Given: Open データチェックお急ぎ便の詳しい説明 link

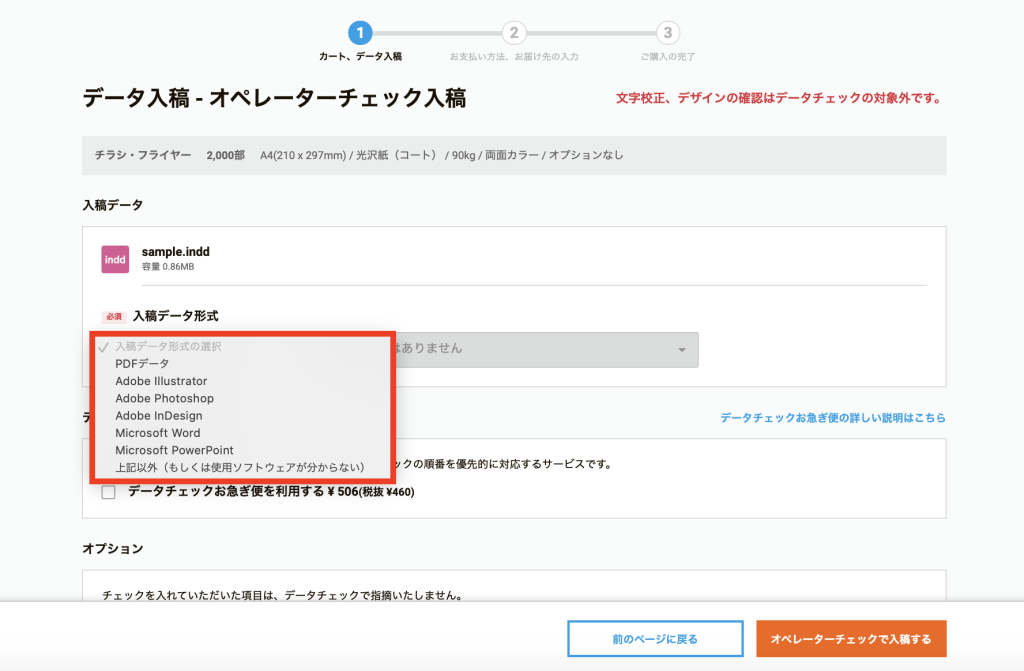Looking at the screenshot, I should (832, 417).
